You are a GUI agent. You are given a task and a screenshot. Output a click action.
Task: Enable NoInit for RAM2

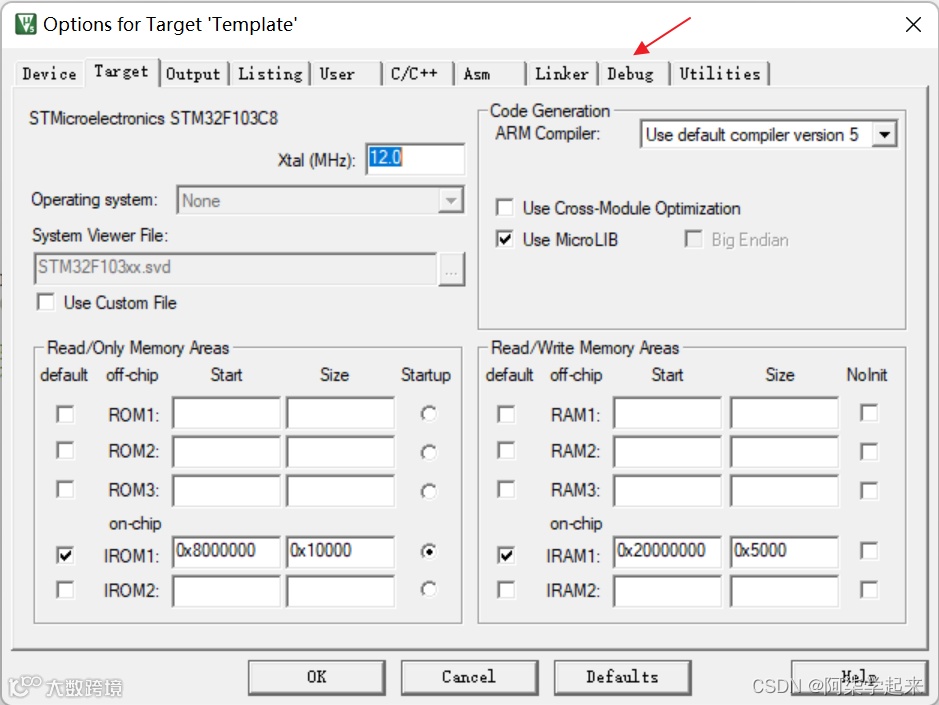point(869,452)
